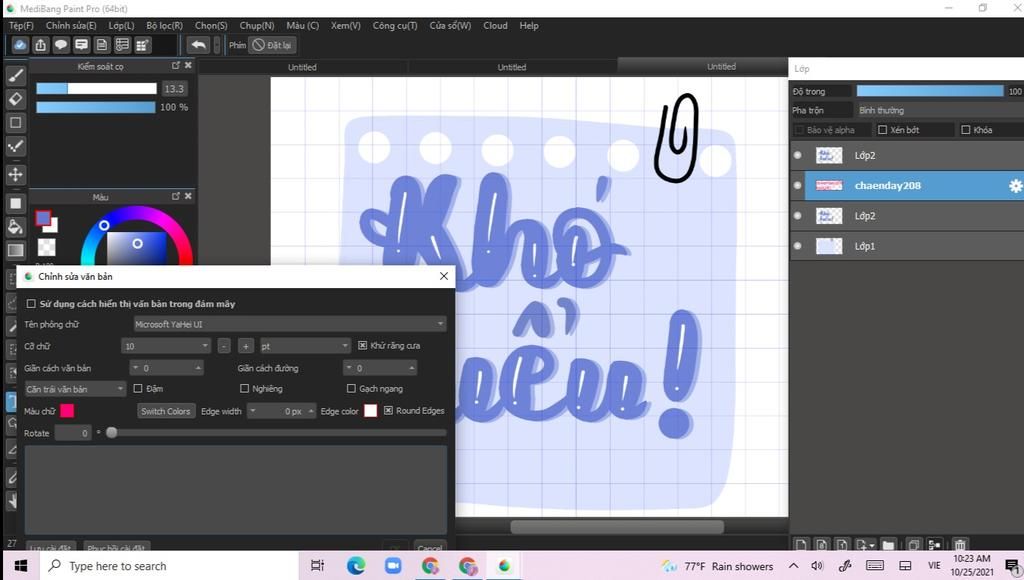The height and width of the screenshot is (580, 1024).
Task: Close the Chỉnh sửa văn bản dialog
Action: pyautogui.click(x=443, y=276)
